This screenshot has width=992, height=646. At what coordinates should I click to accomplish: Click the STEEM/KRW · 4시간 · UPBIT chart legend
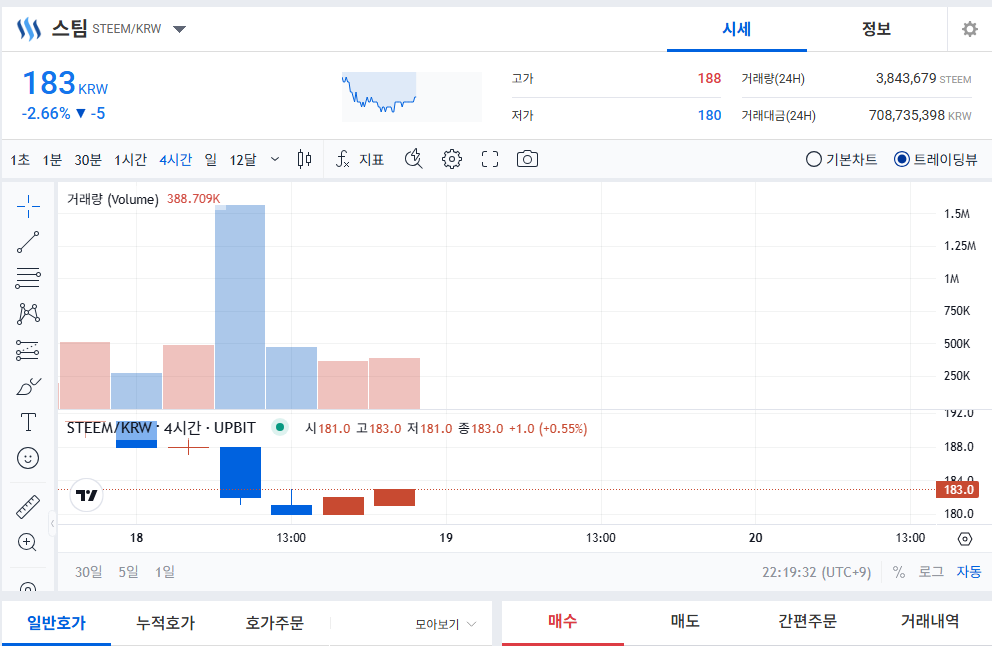click(x=161, y=428)
